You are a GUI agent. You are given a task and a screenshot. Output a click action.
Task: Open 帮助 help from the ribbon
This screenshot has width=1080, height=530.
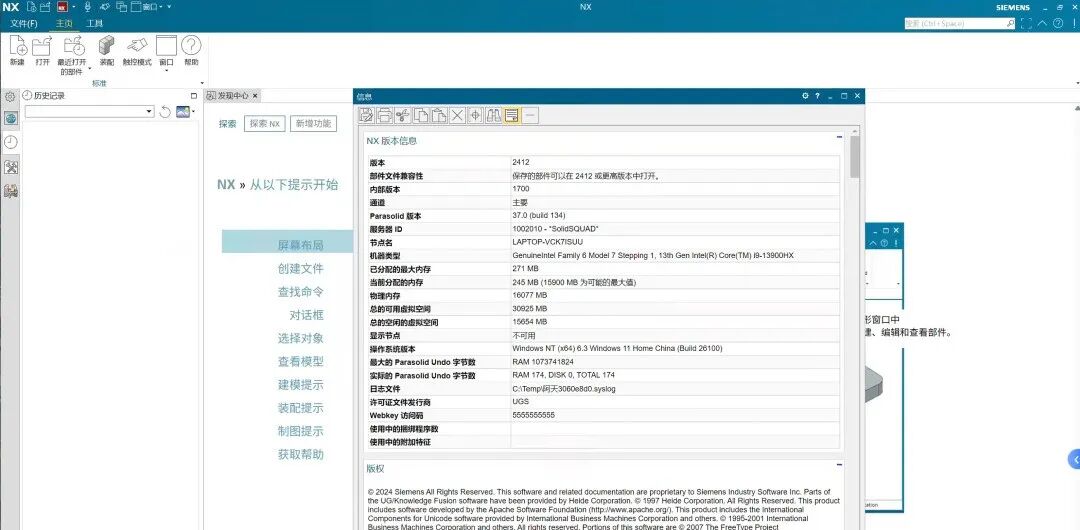[x=191, y=51]
